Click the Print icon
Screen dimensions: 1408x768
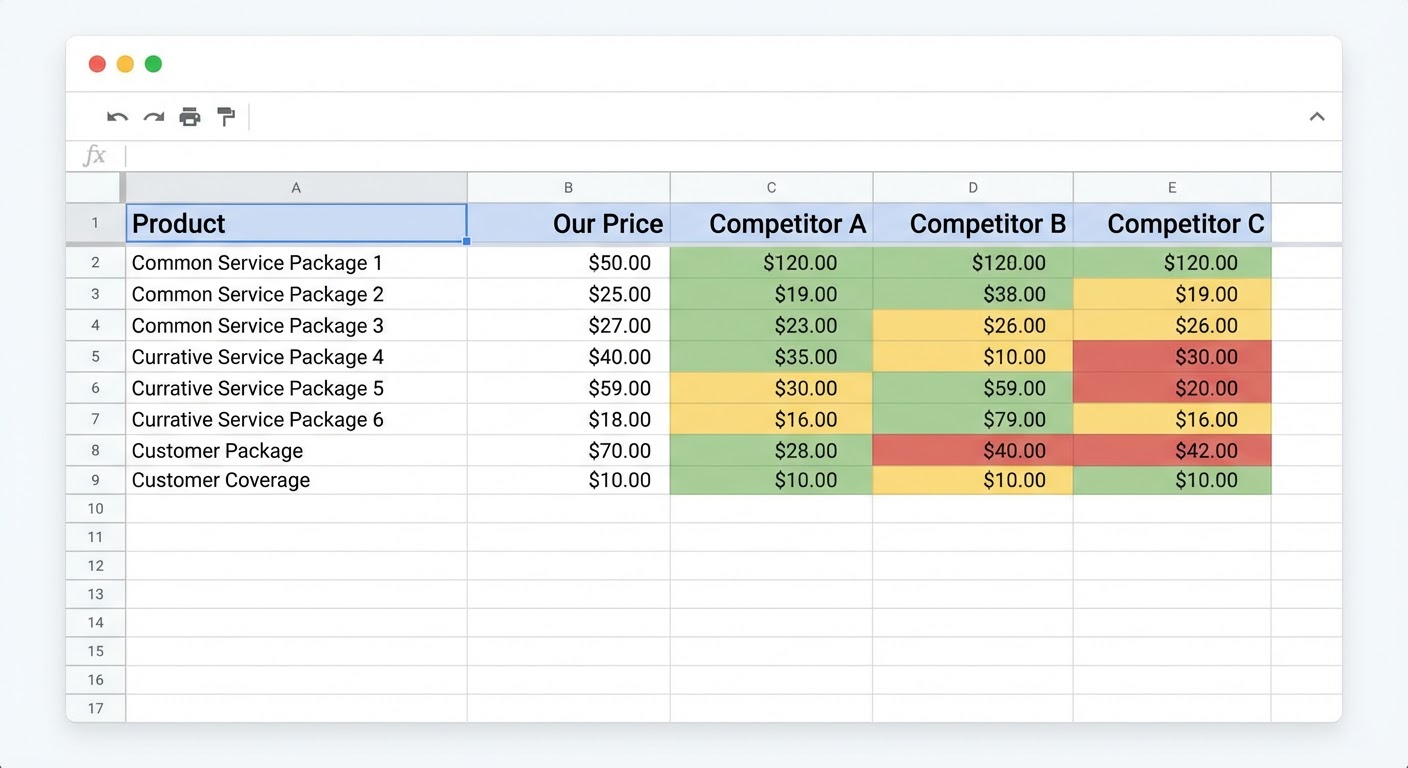tap(190, 117)
